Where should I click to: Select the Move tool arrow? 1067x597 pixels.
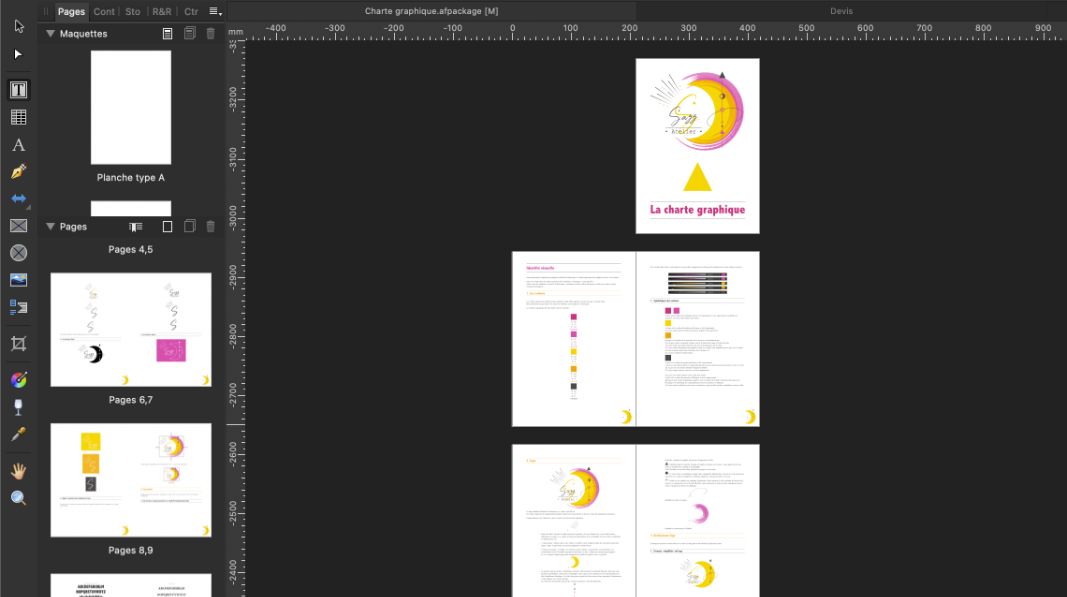[x=18, y=26]
